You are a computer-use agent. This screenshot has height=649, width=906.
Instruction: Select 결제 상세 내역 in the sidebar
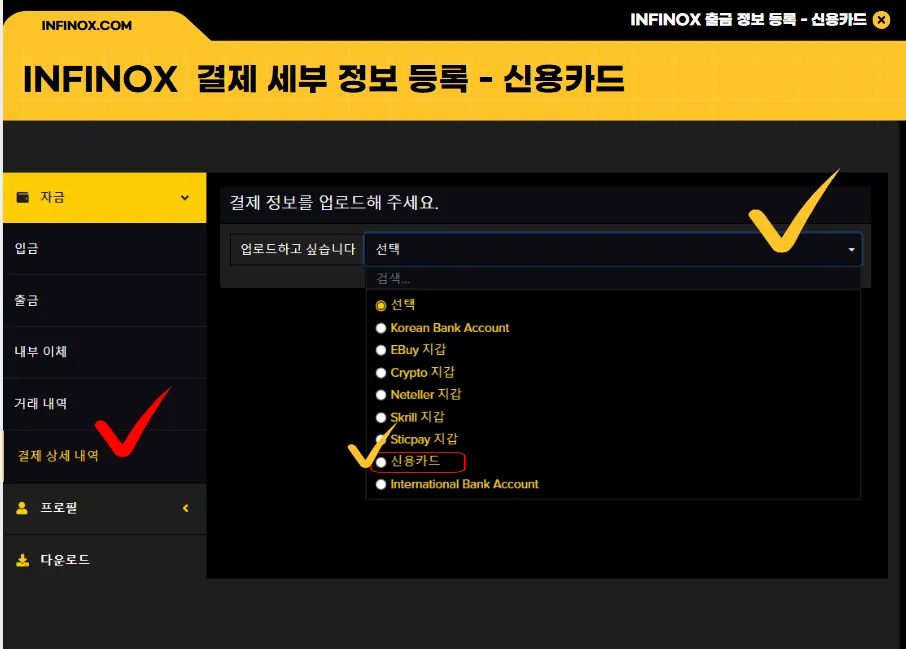(x=105, y=456)
